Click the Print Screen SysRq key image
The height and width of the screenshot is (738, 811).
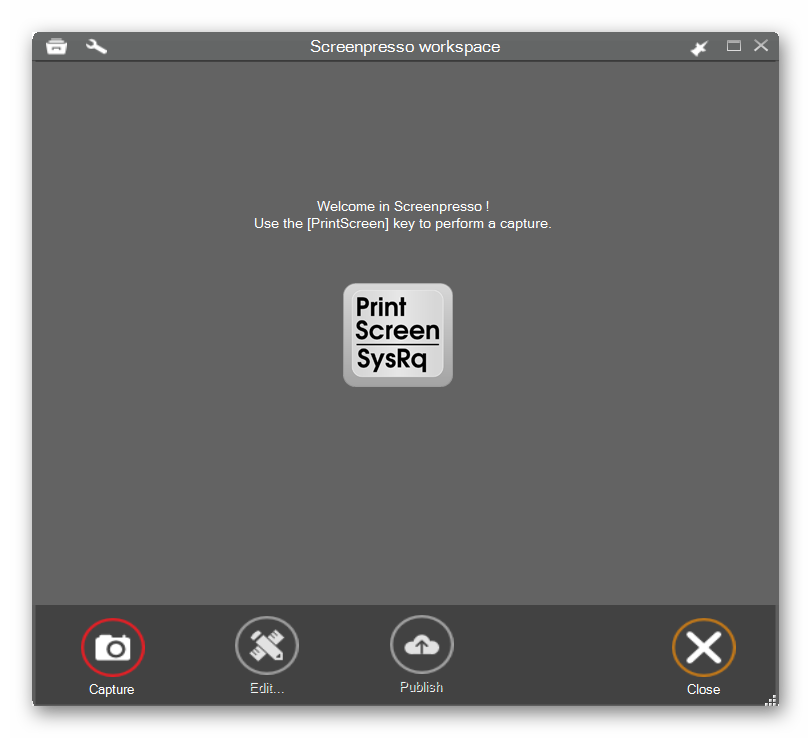pyautogui.click(x=398, y=335)
